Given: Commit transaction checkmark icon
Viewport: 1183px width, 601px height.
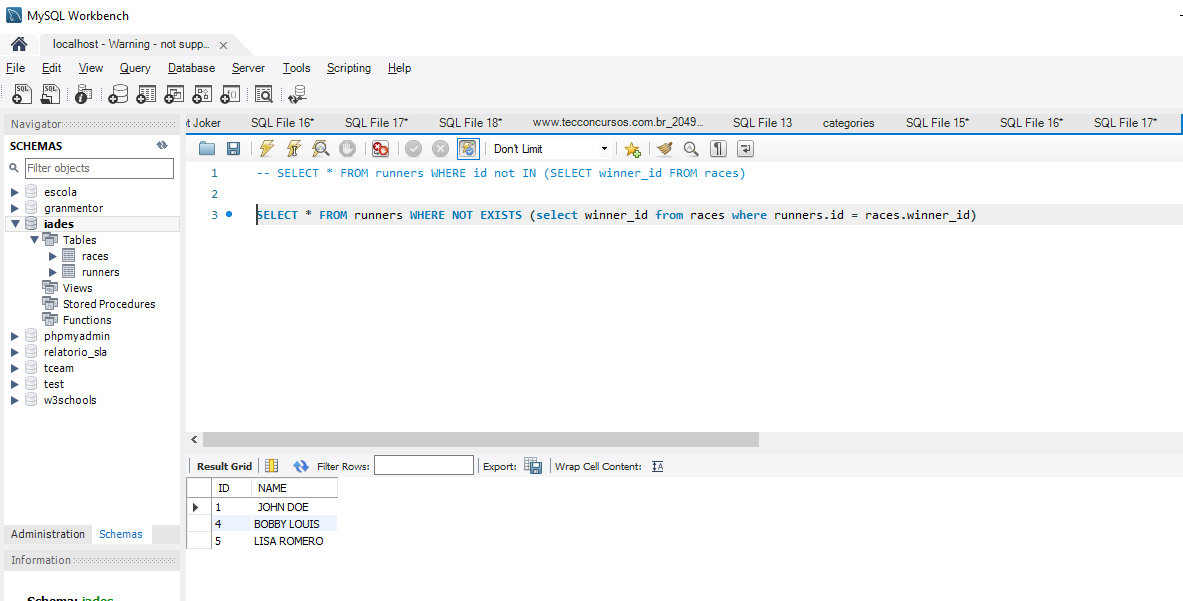Looking at the screenshot, I should tap(413, 149).
